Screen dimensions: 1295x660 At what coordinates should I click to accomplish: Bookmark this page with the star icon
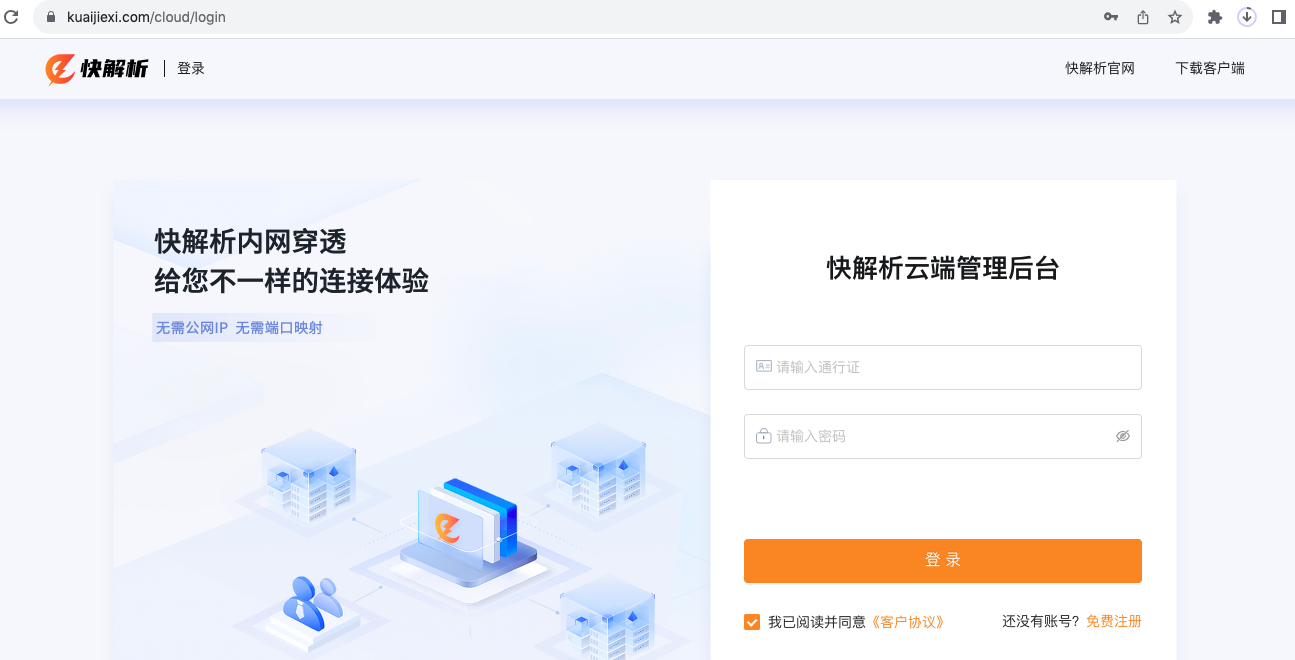point(1175,17)
